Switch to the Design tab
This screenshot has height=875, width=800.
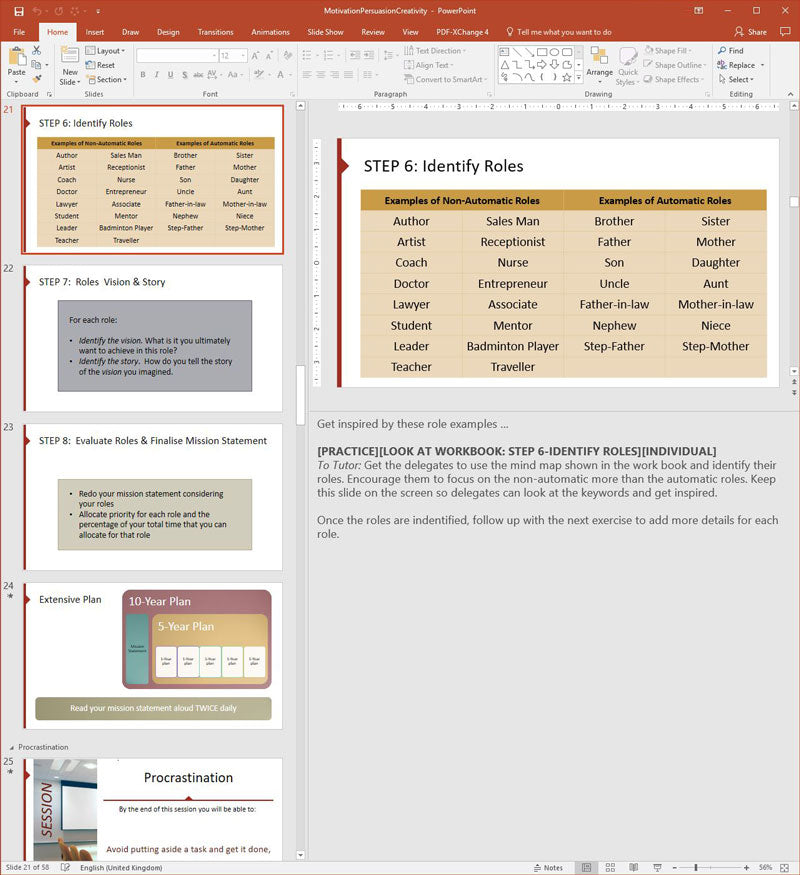[x=168, y=32]
